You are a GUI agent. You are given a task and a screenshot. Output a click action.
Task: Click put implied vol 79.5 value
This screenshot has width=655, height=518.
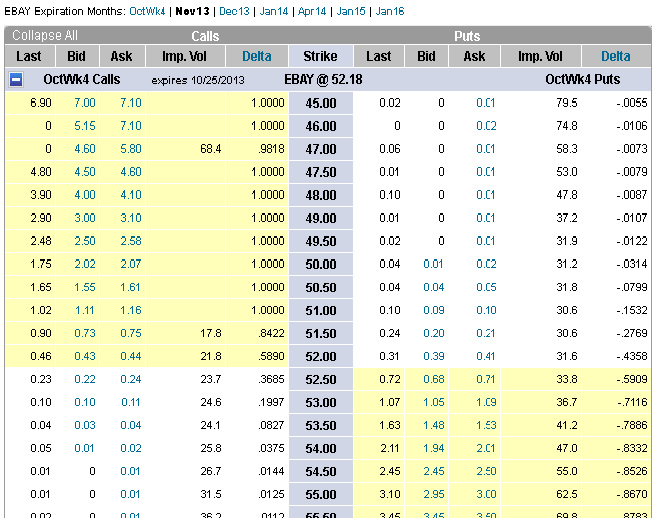pos(566,103)
